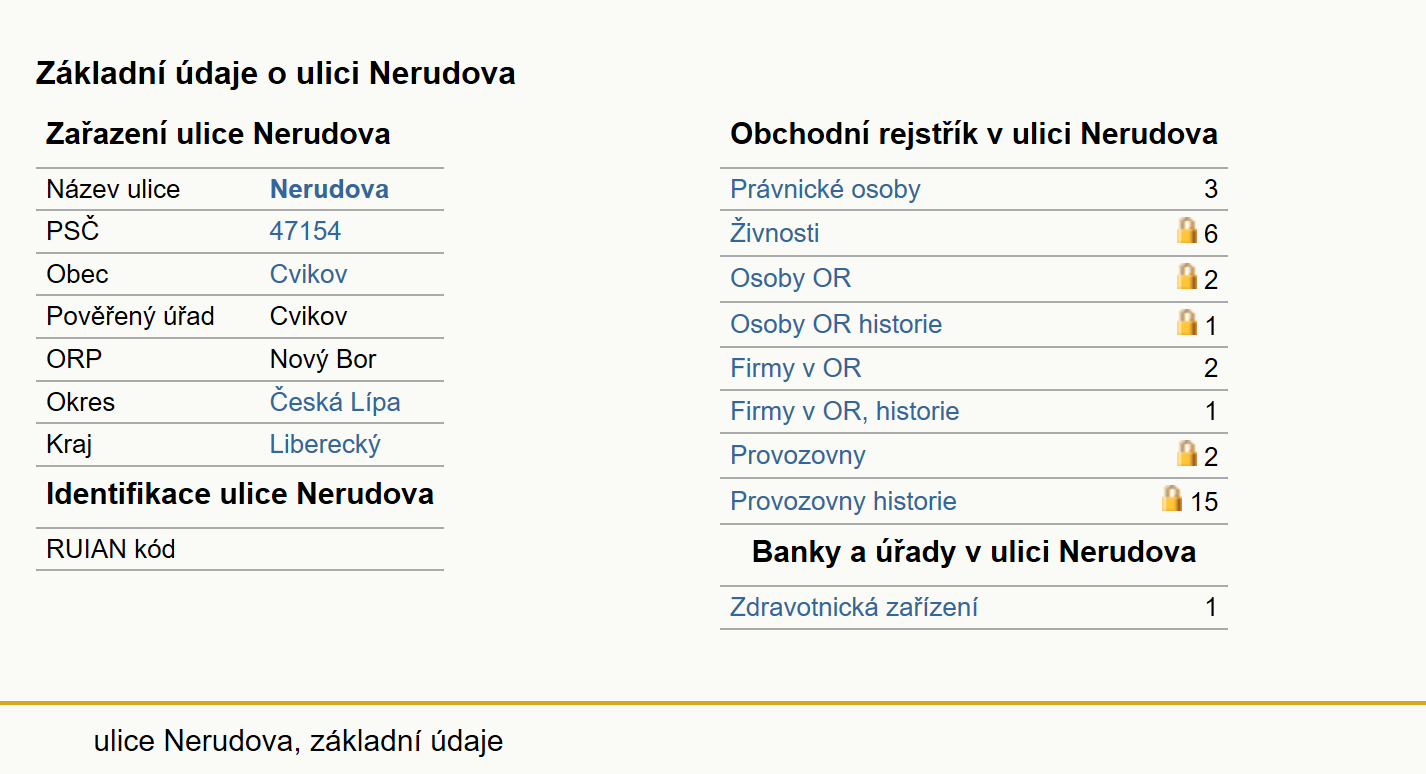Open the Provozovny link
Image resolution: width=1426 pixels, height=774 pixels.
797,455
